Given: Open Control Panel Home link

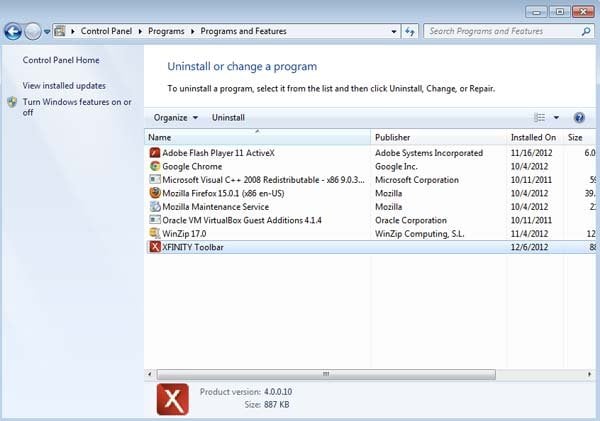Looking at the screenshot, I should pyautogui.click(x=61, y=60).
